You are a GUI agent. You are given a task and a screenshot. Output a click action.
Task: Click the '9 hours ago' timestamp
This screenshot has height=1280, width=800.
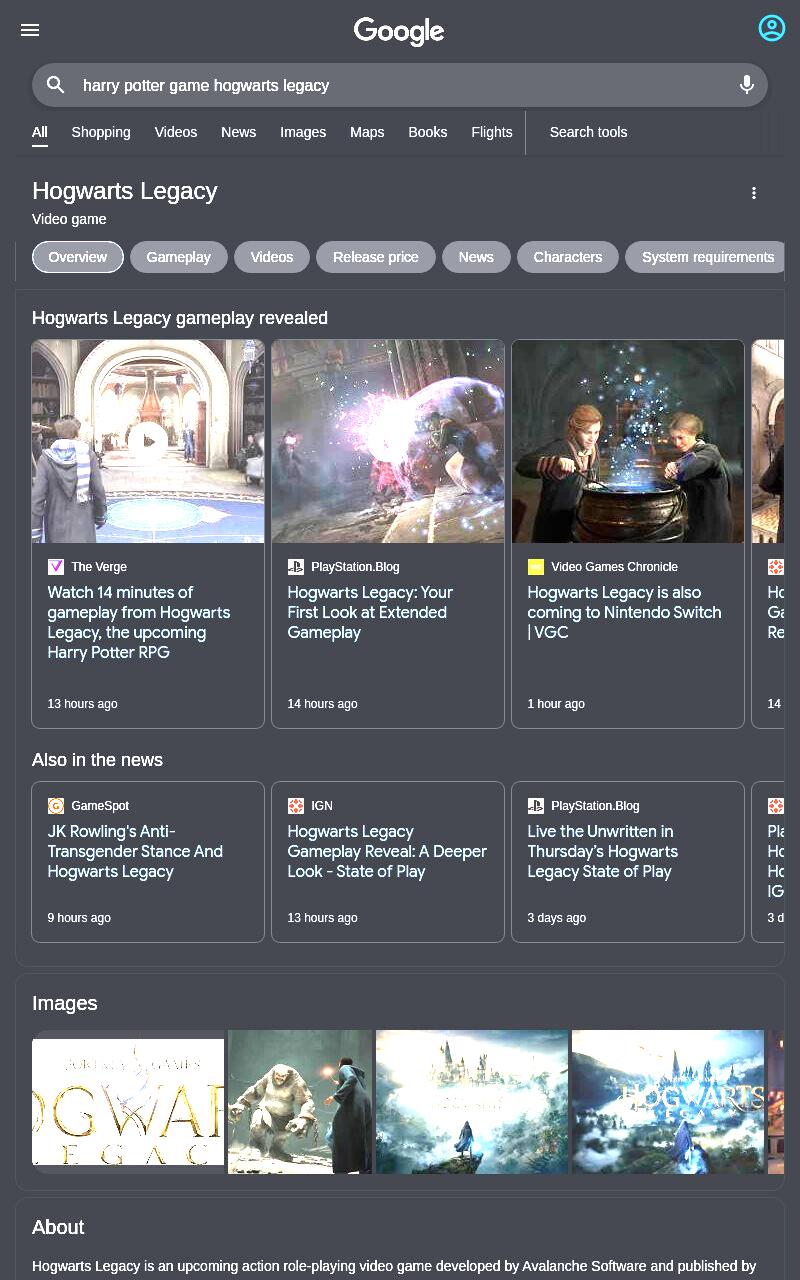click(x=79, y=918)
